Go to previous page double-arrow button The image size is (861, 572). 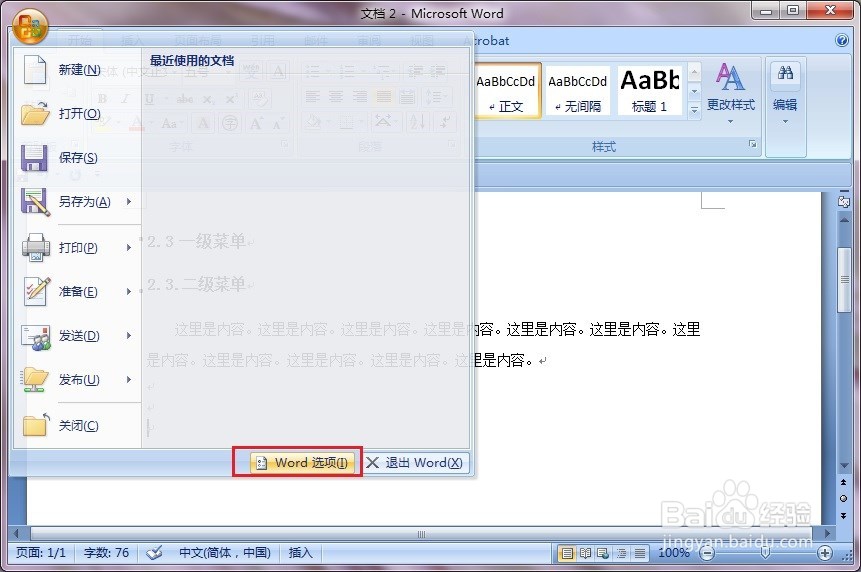coord(843,481)
